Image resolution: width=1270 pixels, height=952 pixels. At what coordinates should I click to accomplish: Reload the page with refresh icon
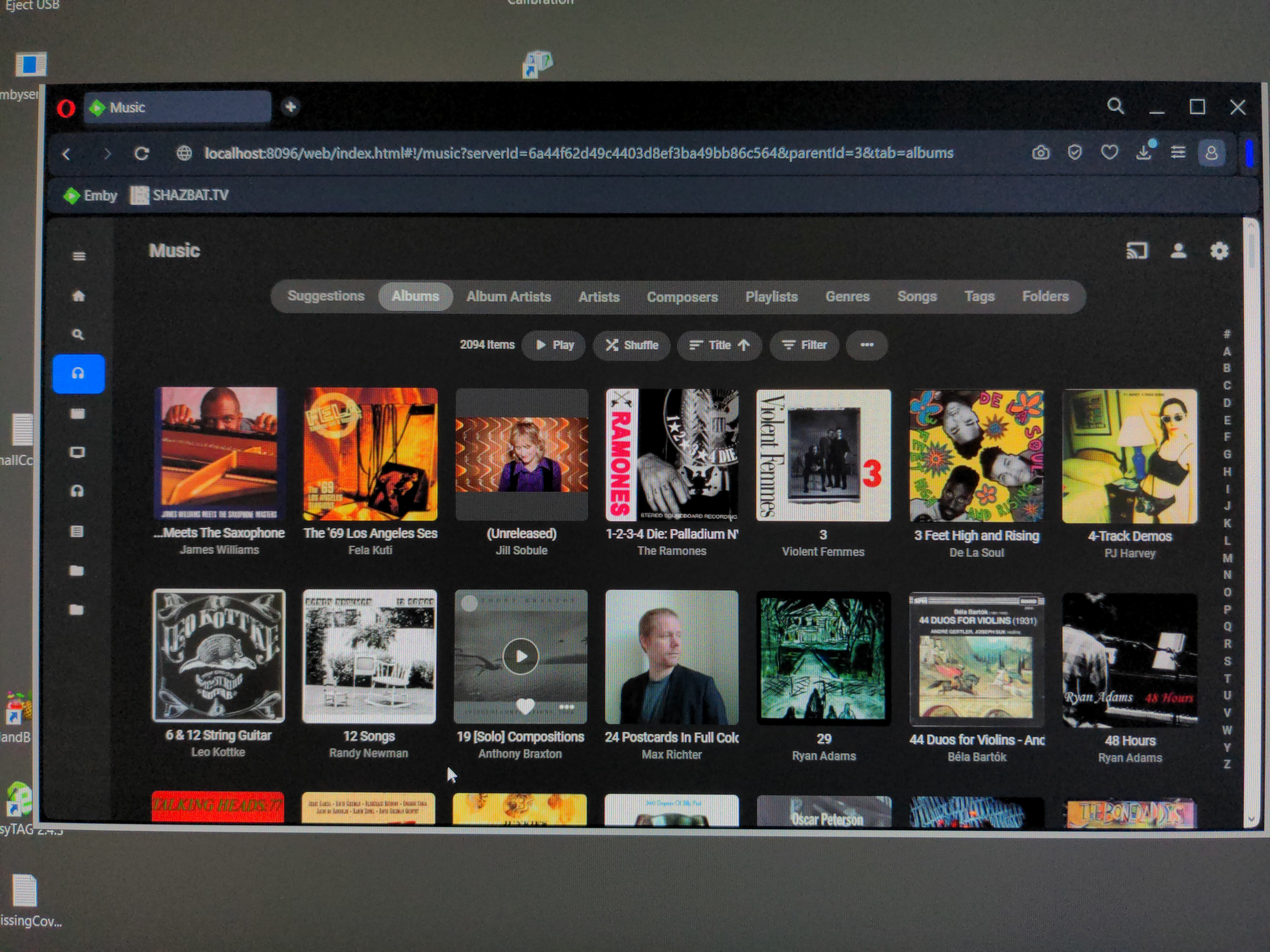pos(142,154)
